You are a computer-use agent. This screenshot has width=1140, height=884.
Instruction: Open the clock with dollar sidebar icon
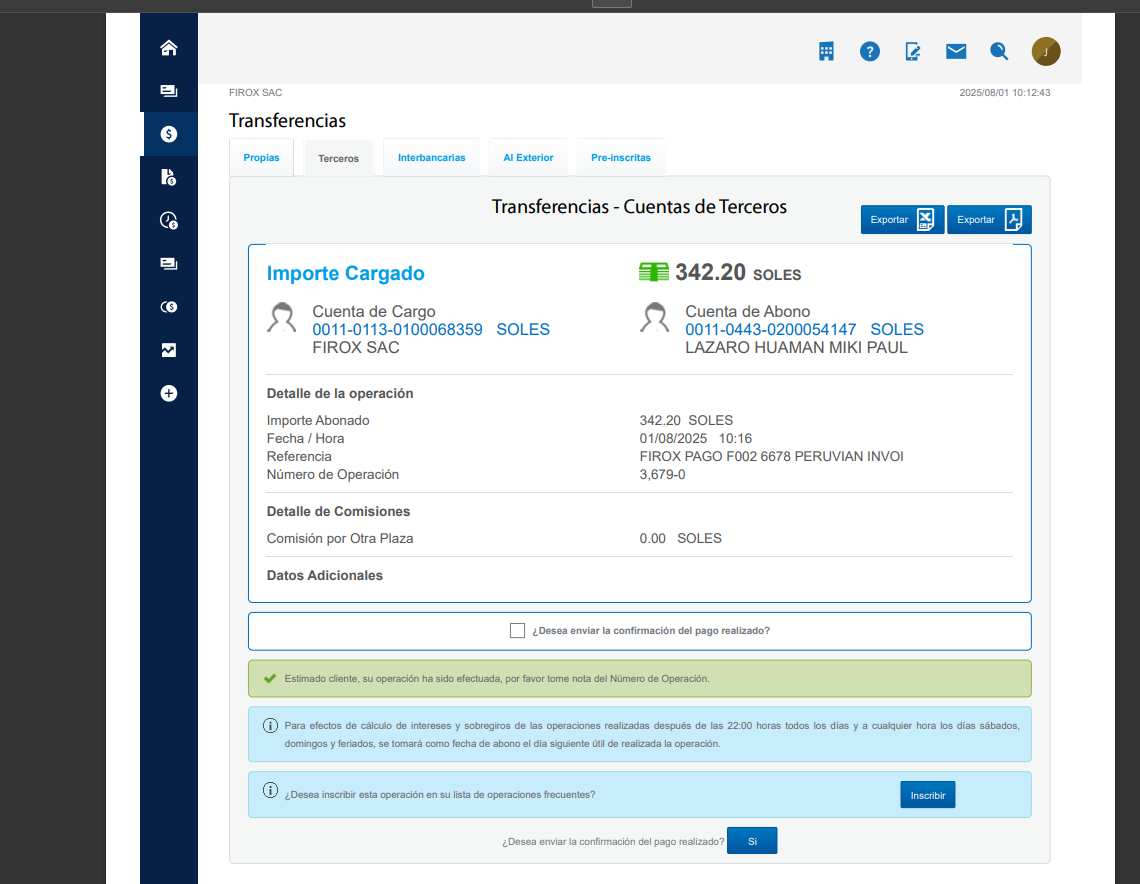pos(169,221)
